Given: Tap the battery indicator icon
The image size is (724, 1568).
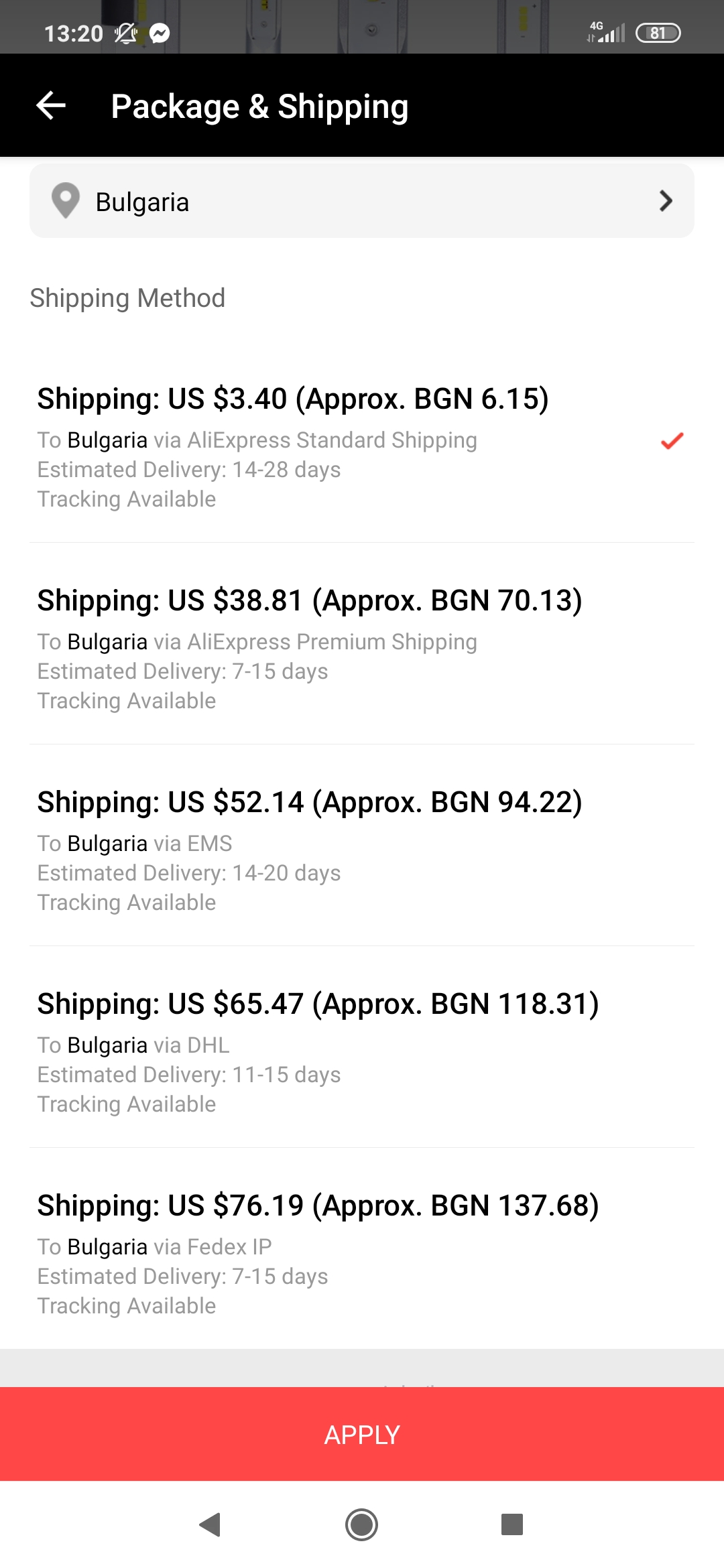Looking at the screenshot, I should click(658, 33).
